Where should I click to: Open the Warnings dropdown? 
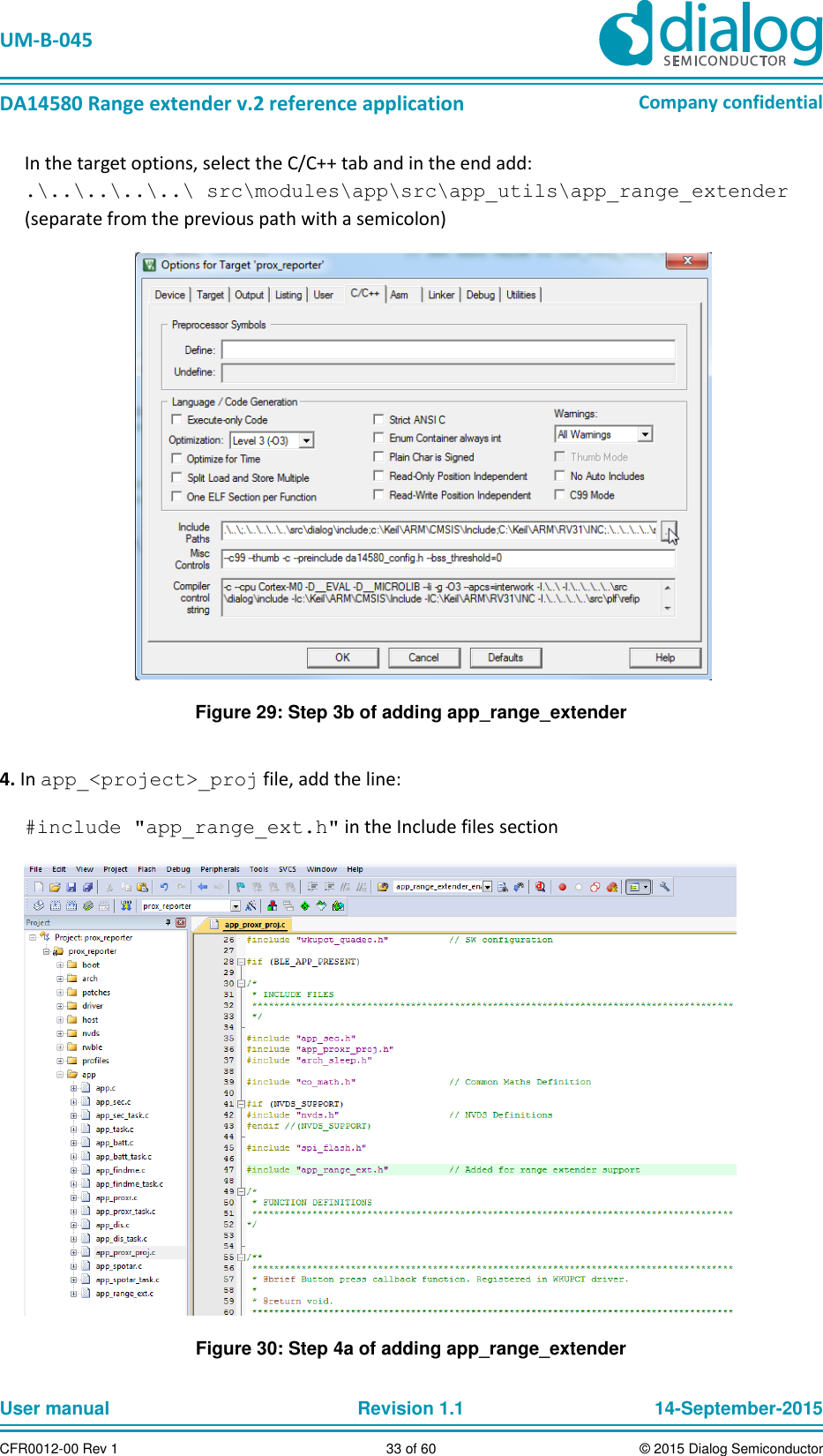click(x=645, y=434)
